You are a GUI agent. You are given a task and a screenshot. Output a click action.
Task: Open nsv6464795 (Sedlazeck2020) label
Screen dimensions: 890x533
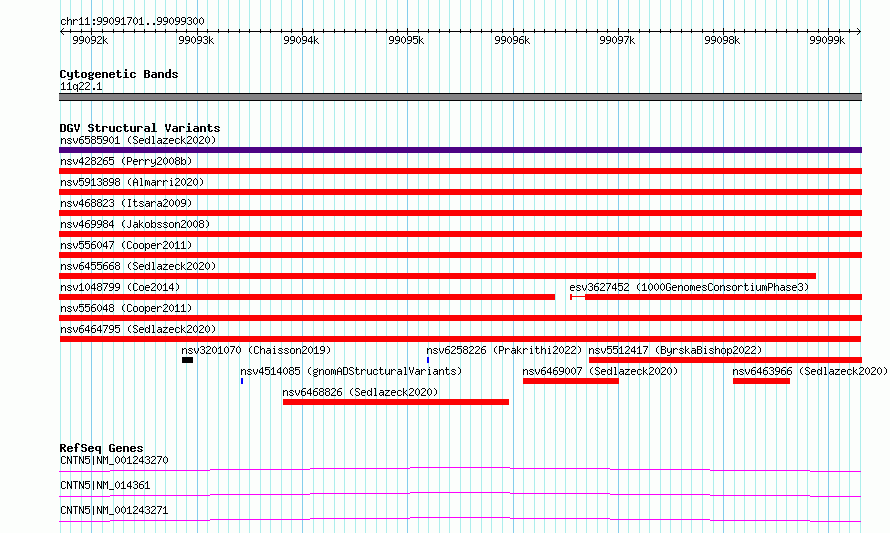point(138,329)
